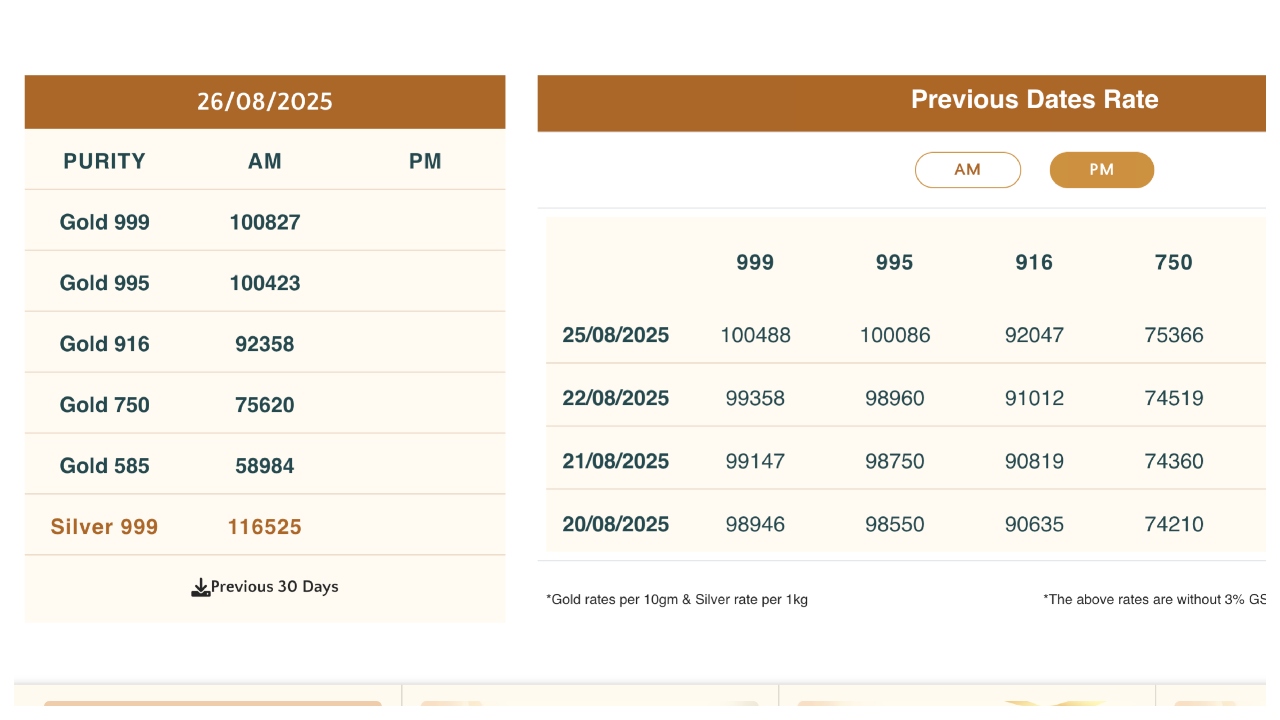Select the Gold 999 purity row

(x=105, y=222)
